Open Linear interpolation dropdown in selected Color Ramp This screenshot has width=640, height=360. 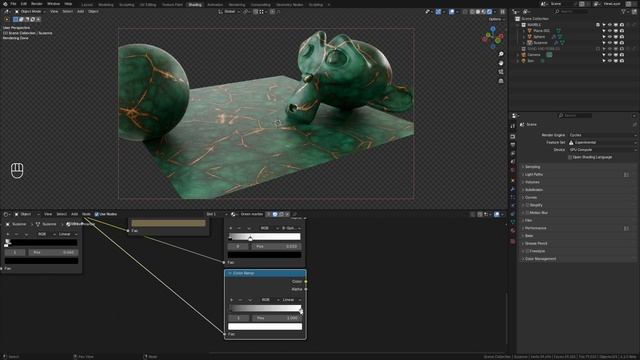pyautogui.click(x=292, y=300)
